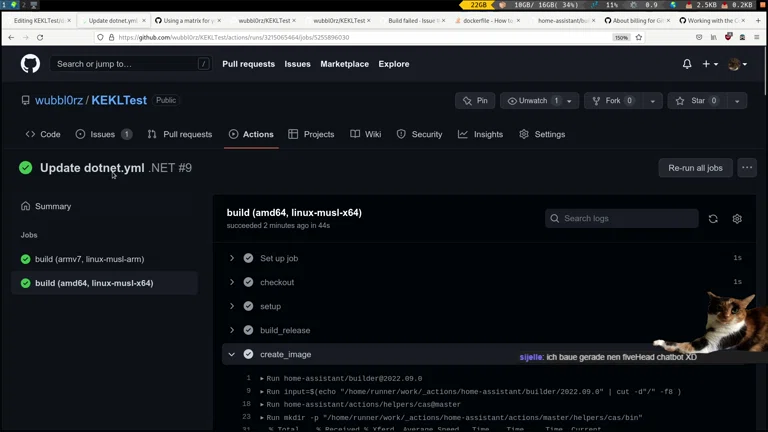Click Re-run all jobs
This screenshot has width=768, height=432.
tap(695, 168)
